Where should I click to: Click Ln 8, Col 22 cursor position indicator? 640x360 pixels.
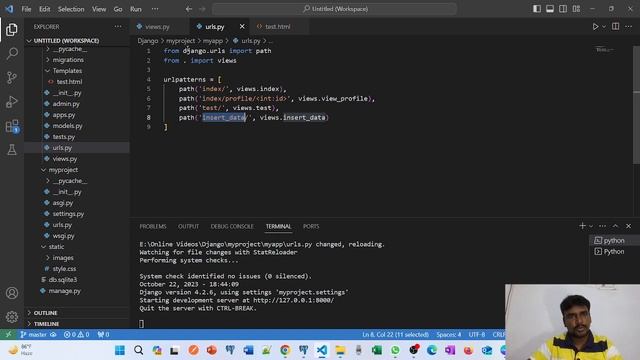[395, 334]
